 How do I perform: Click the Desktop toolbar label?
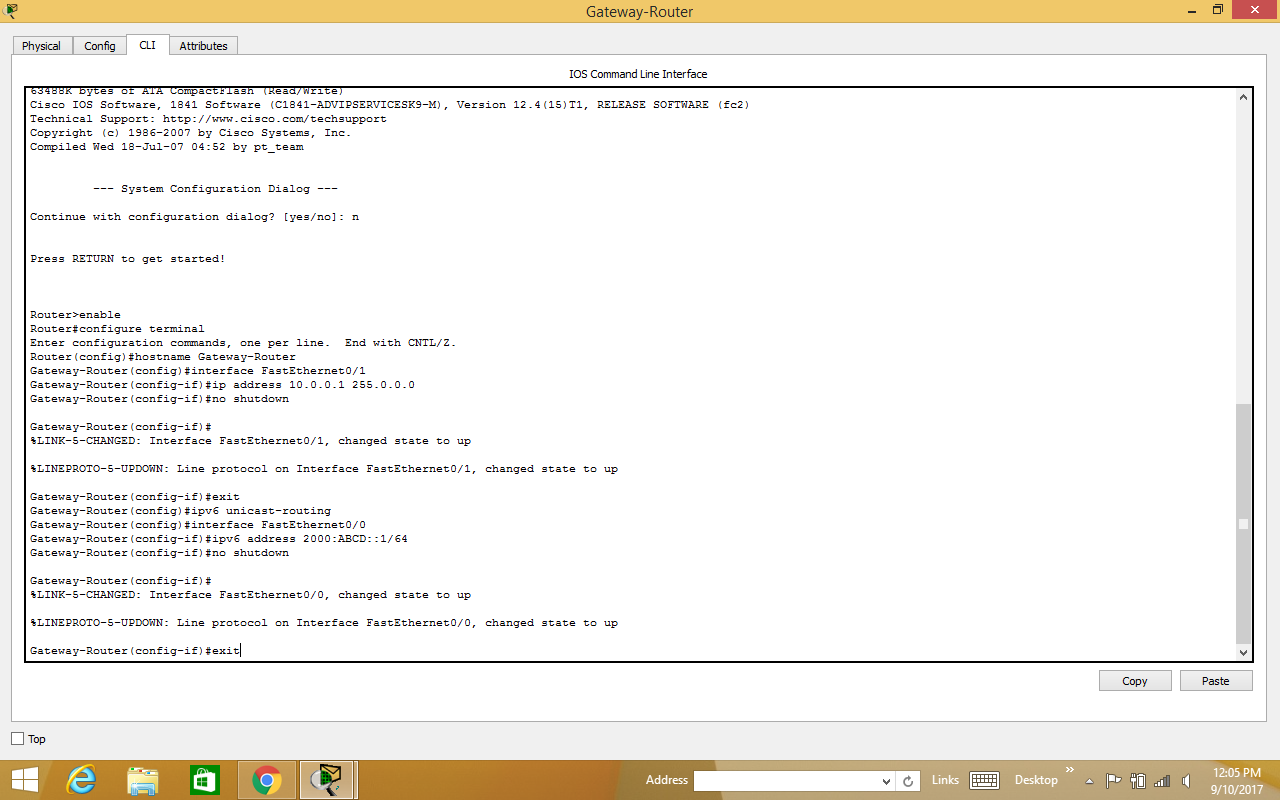pos(1036,780)
